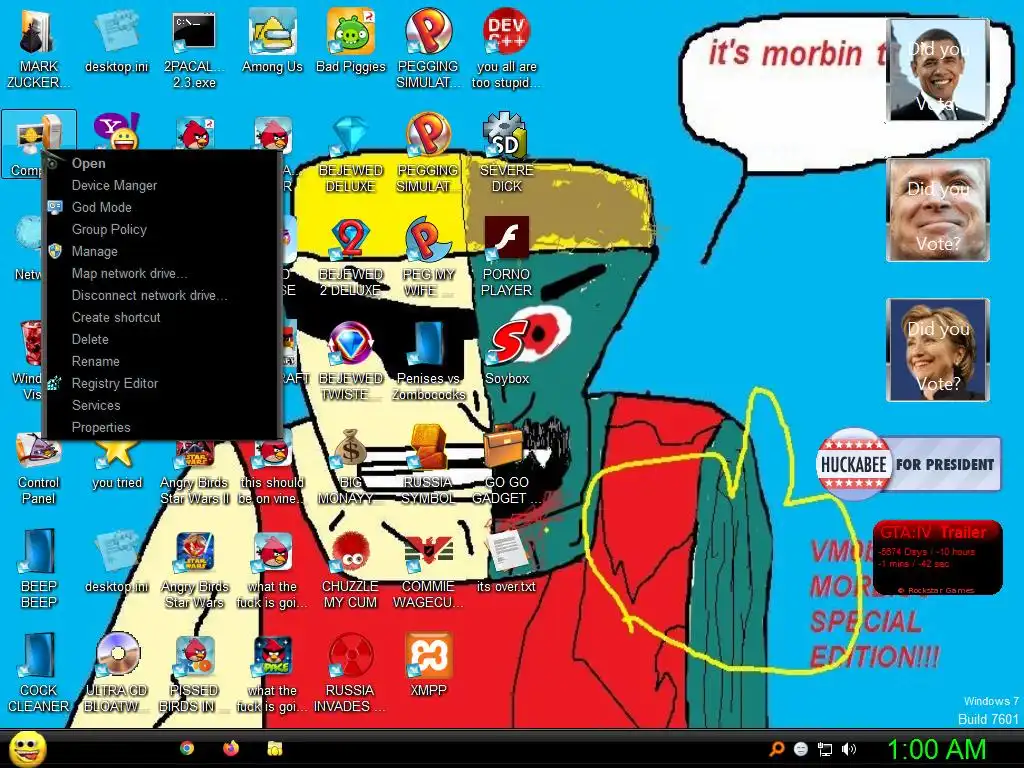Open the File Explorer taskbar icon
Screen dimensions: 1024x768
click(x=275, y=748)
